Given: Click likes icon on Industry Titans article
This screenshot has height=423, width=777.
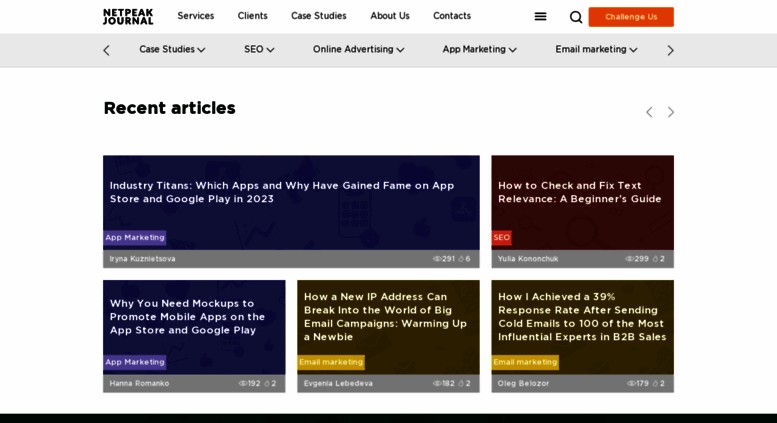Looking at the screenshot, I should 461,259.
